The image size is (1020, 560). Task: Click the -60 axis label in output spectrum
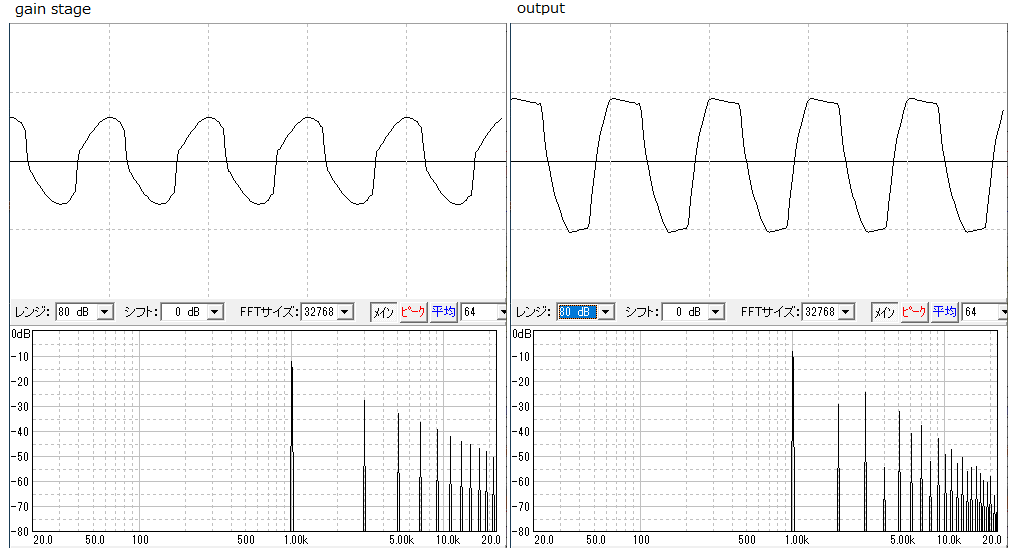(x=522, y=482)
